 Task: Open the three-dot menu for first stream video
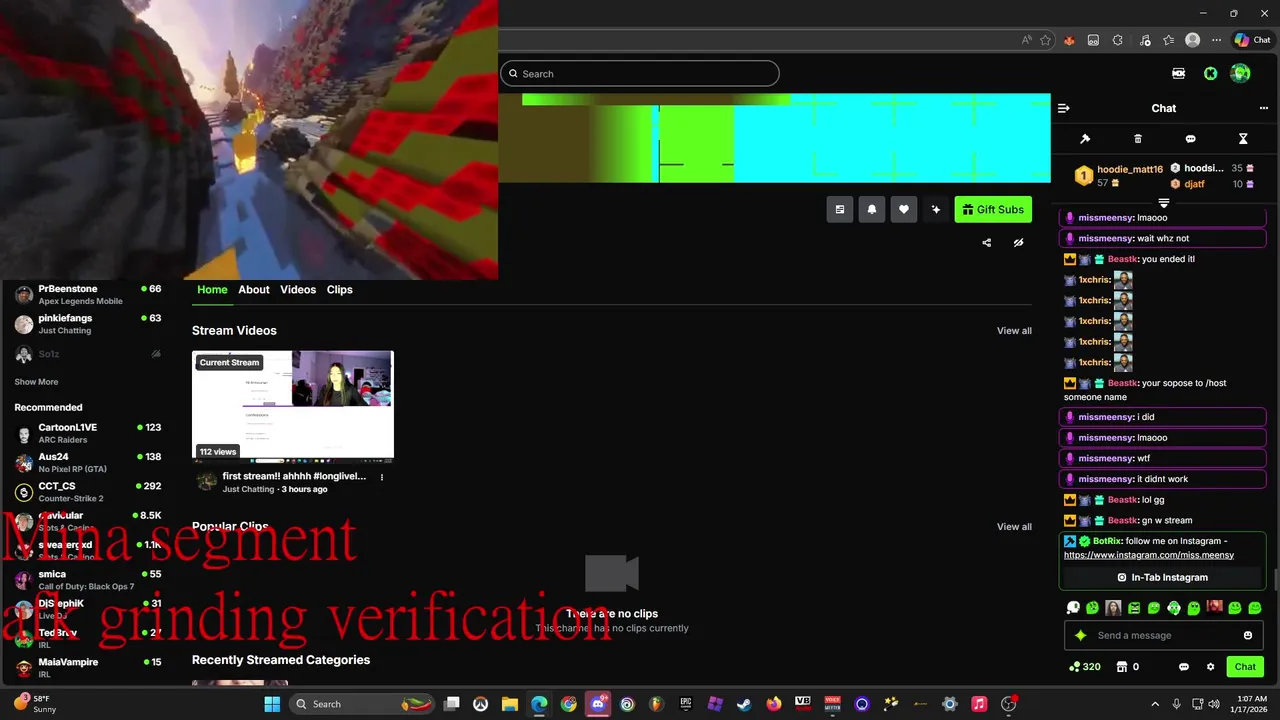(381, 477)
